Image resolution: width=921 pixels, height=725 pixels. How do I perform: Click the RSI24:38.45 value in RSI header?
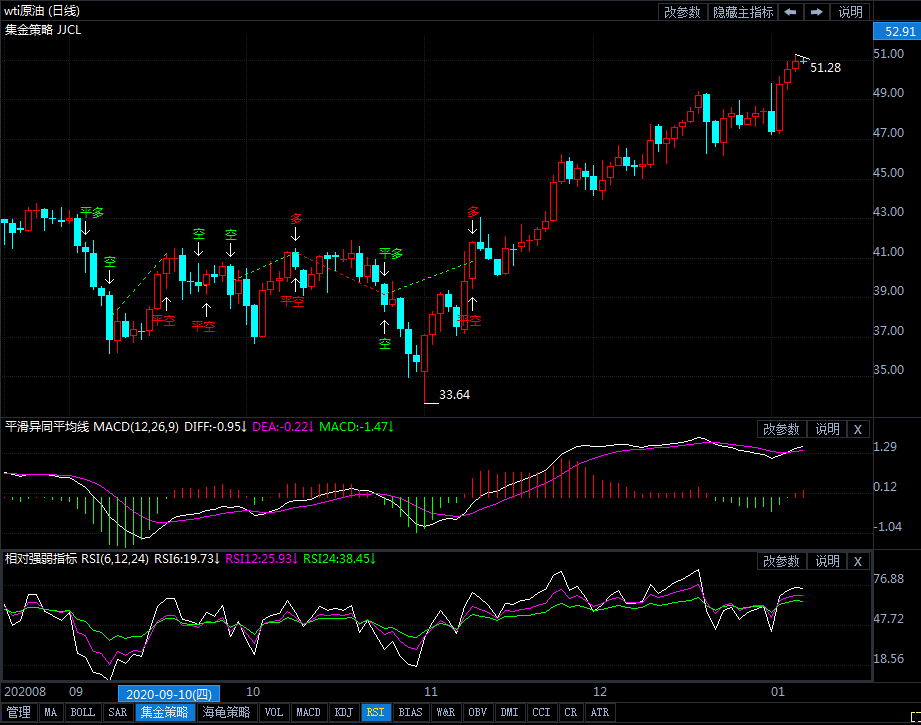coord(339,559)
